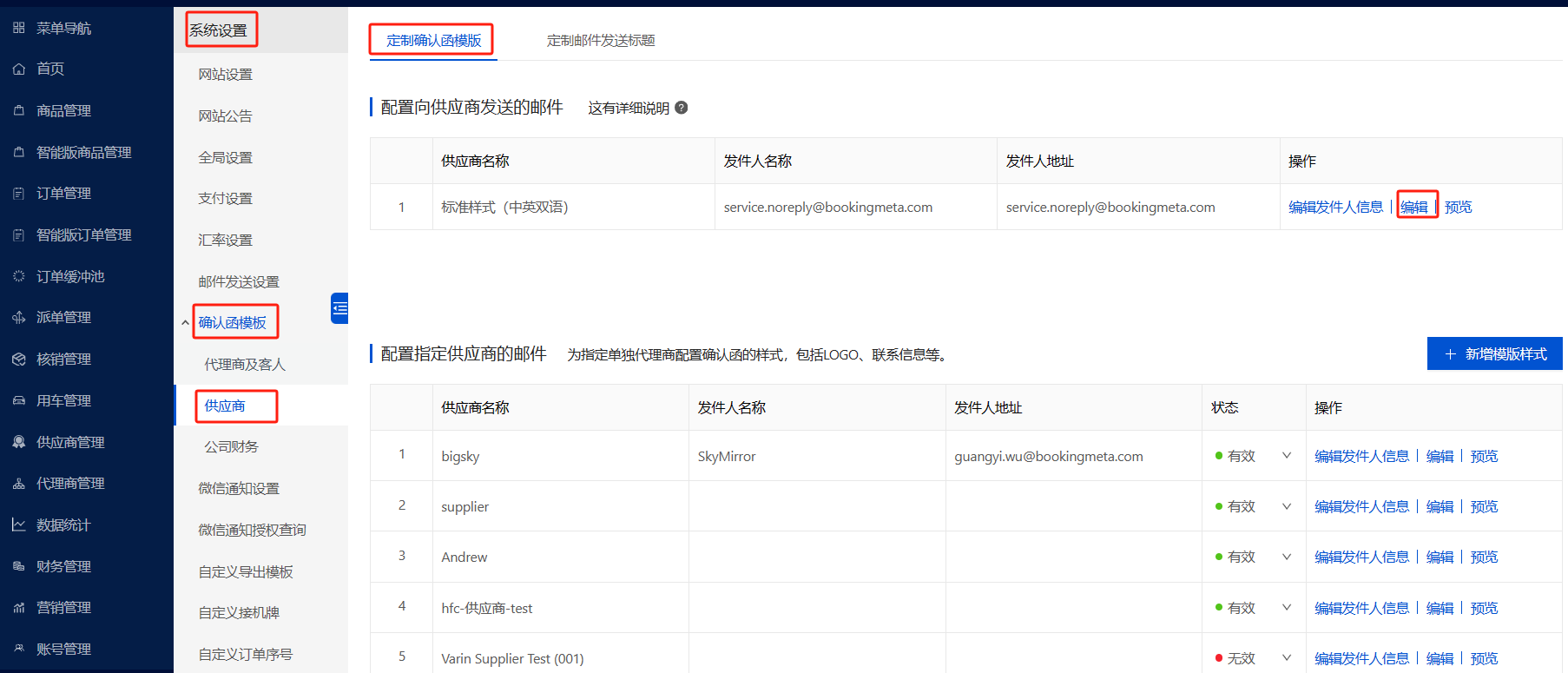Click 编辑发件人信息 for bigsky row
The image size is (1568, 673).
1361,456
